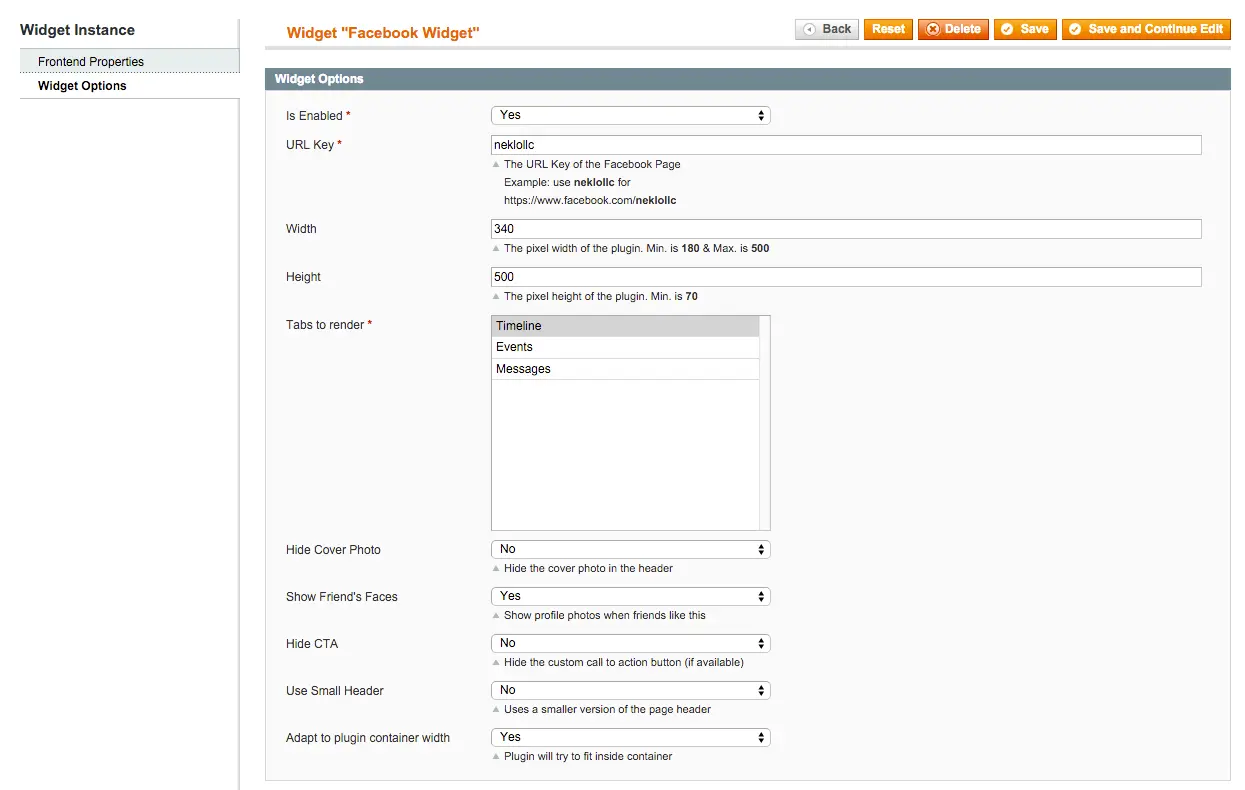Click the Reset button
Viewport: 1245px width, 790px height.
pos(888,29)
